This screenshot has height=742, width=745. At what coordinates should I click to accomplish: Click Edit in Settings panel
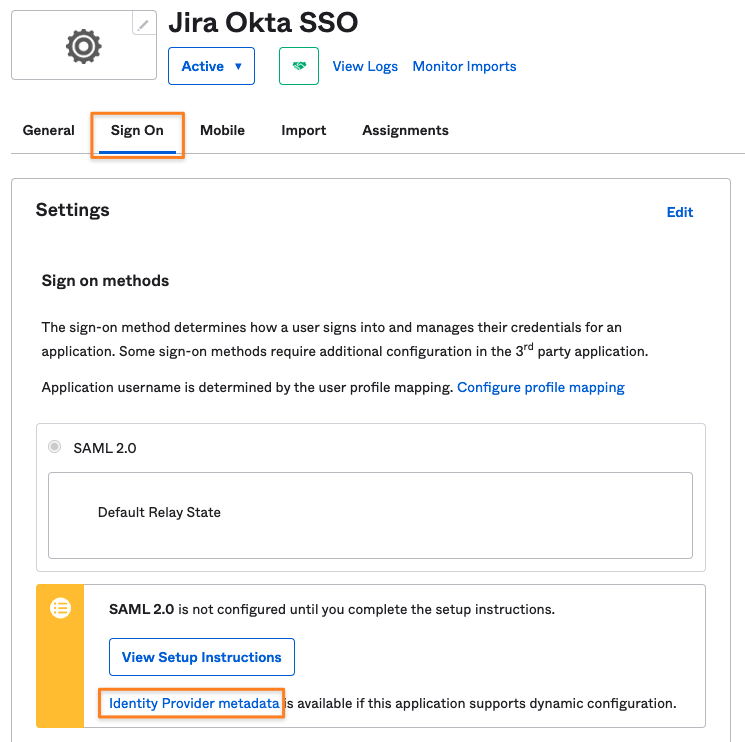(679, 212)
